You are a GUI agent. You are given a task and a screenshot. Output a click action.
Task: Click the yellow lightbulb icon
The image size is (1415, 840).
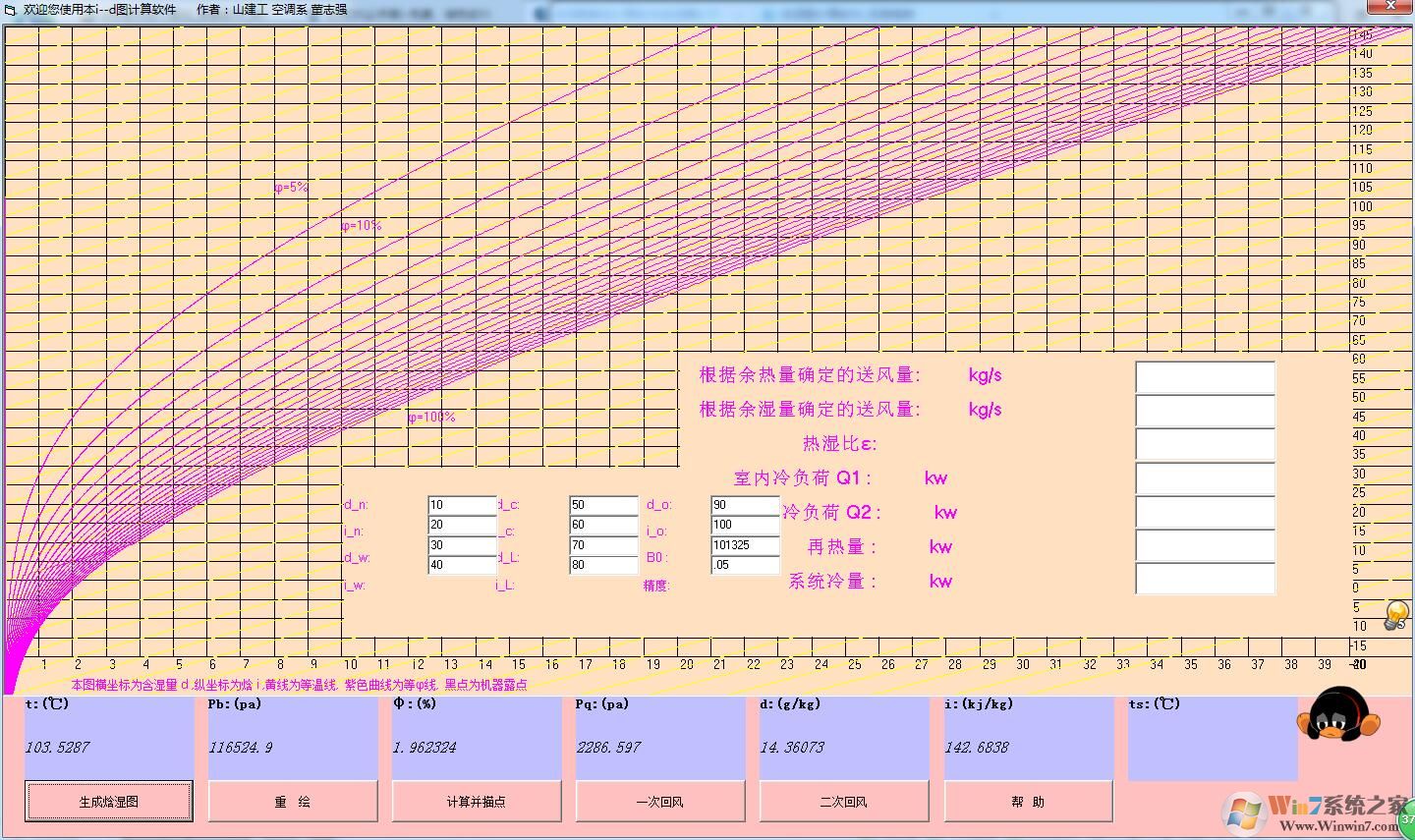(1395, 615)
